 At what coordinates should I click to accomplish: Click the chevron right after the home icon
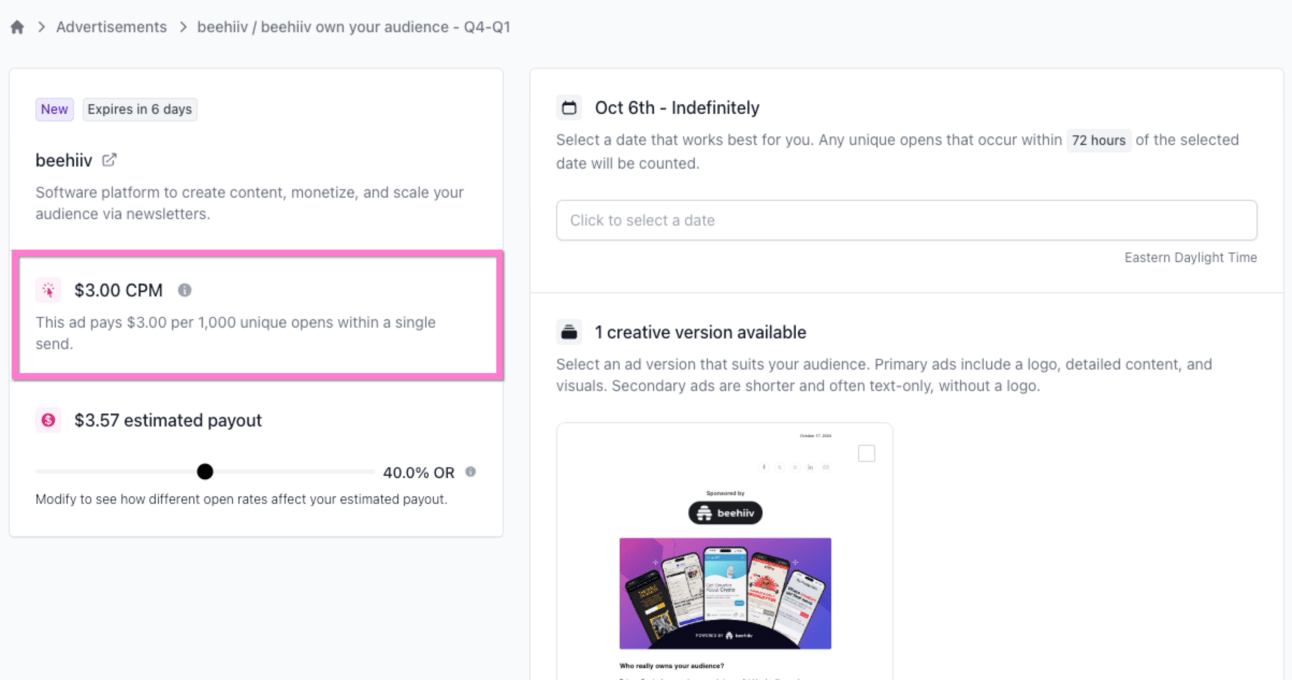(42, 28)
